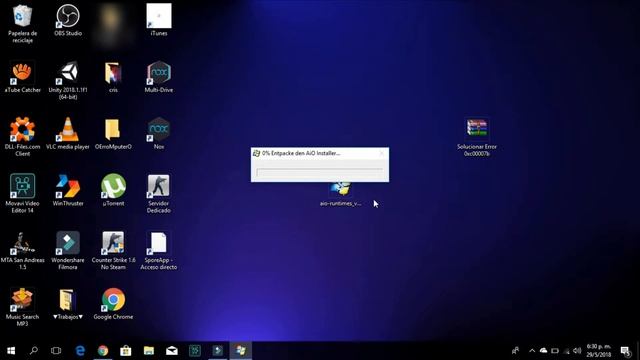The width and height of the screenshot is (640, 360).
Task: Open clock and date flyout
Action: [599, 351]
